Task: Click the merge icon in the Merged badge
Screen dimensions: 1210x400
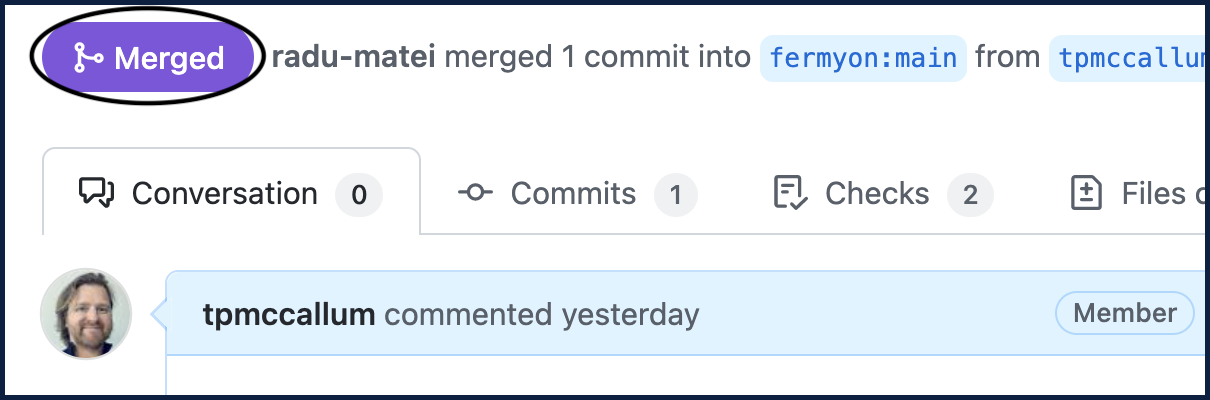Action: [89, 58]
